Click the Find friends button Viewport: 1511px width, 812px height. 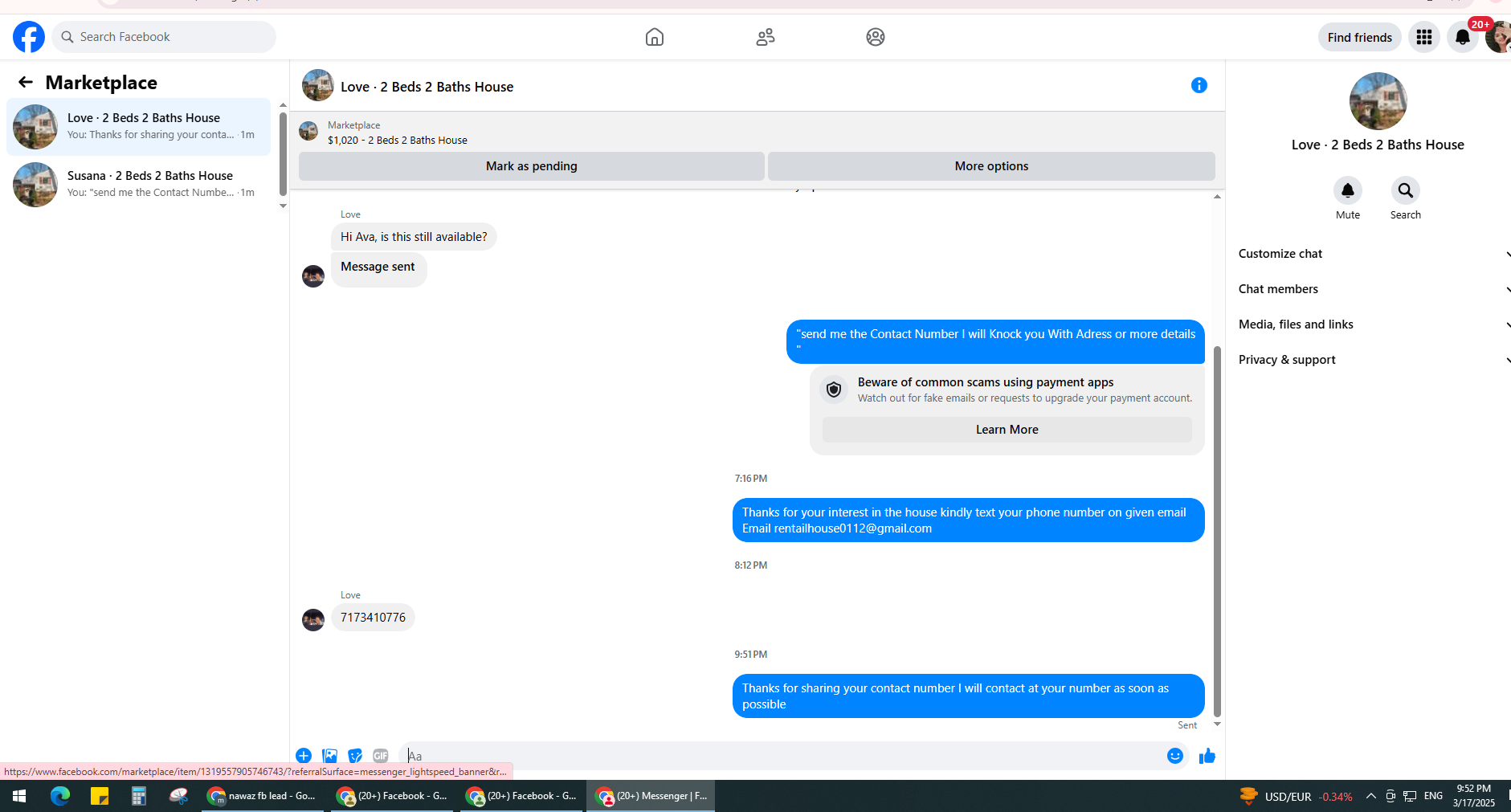click(x=1360, y=37)
